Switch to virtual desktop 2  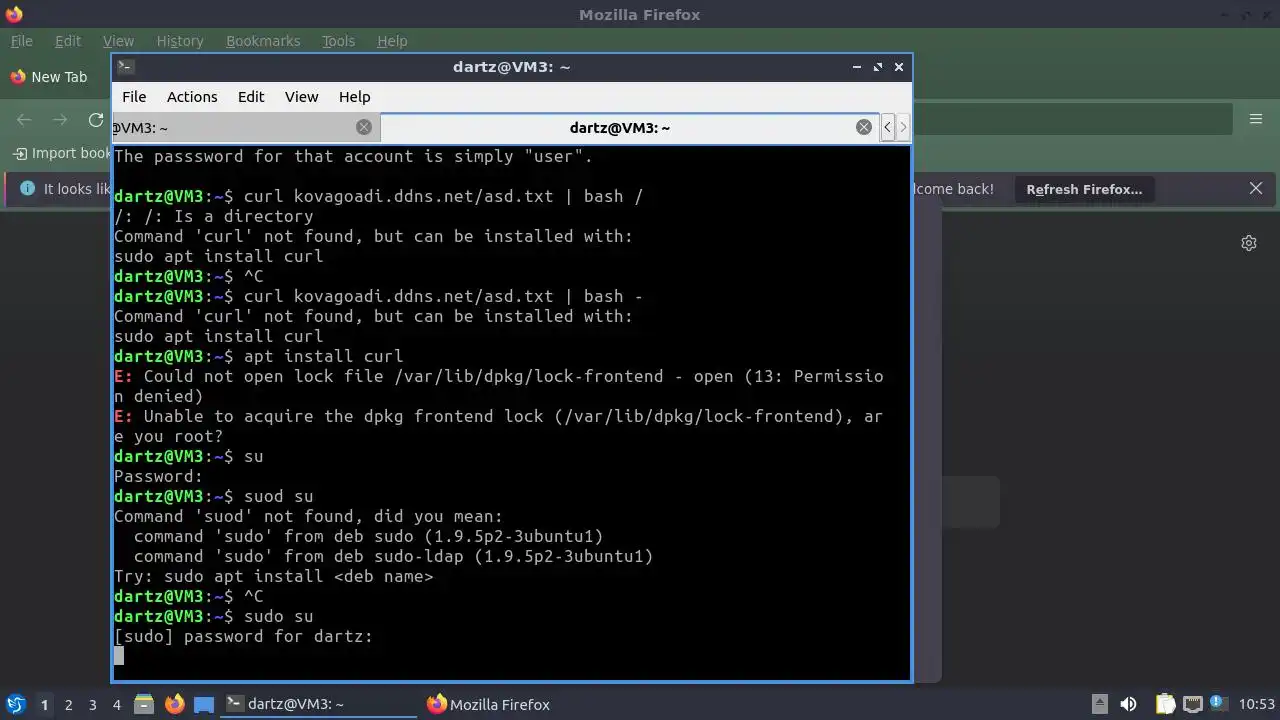point(68,704)
